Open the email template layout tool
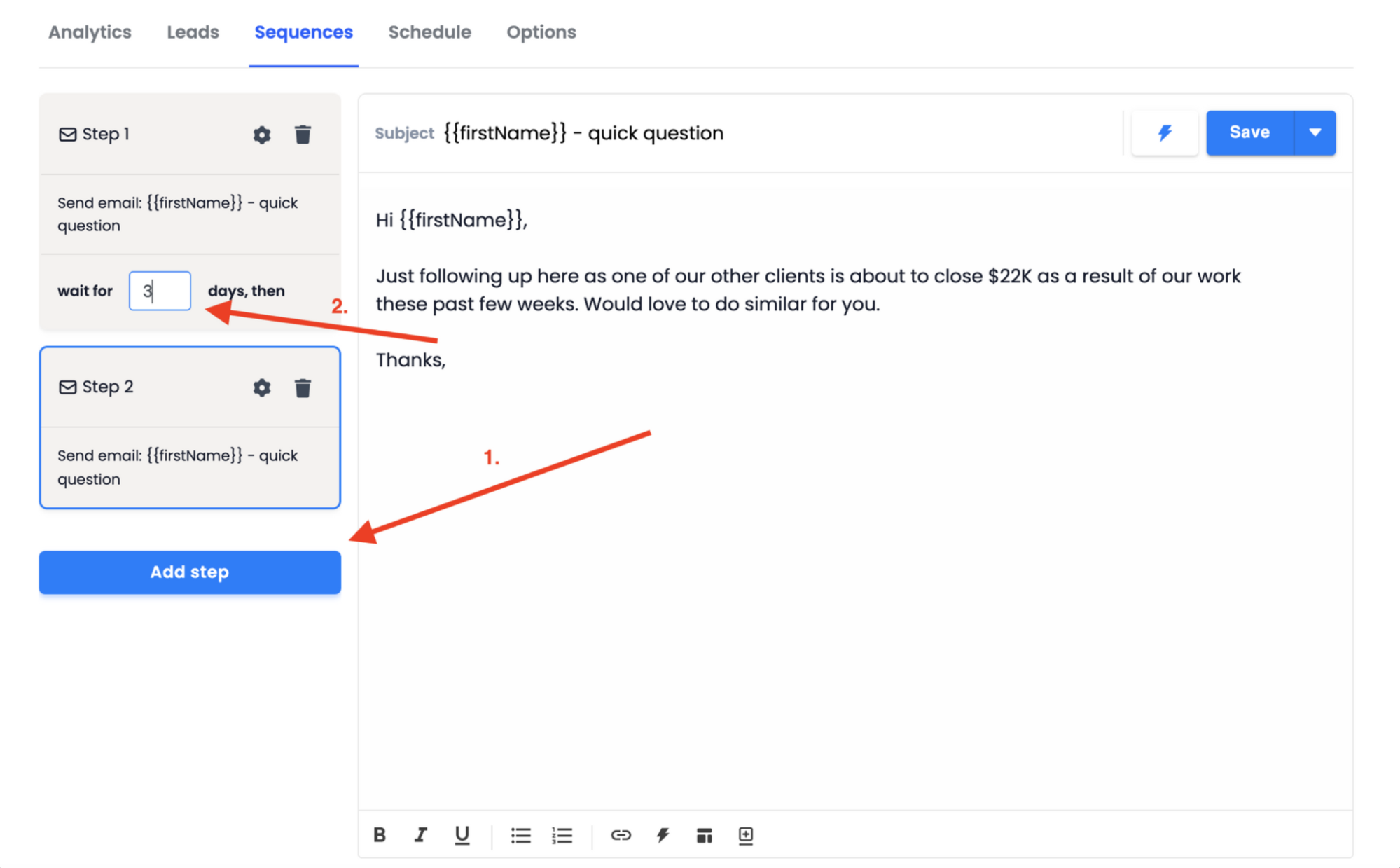This screenshot has width=1400, height=868. click(x=704, y=835)
